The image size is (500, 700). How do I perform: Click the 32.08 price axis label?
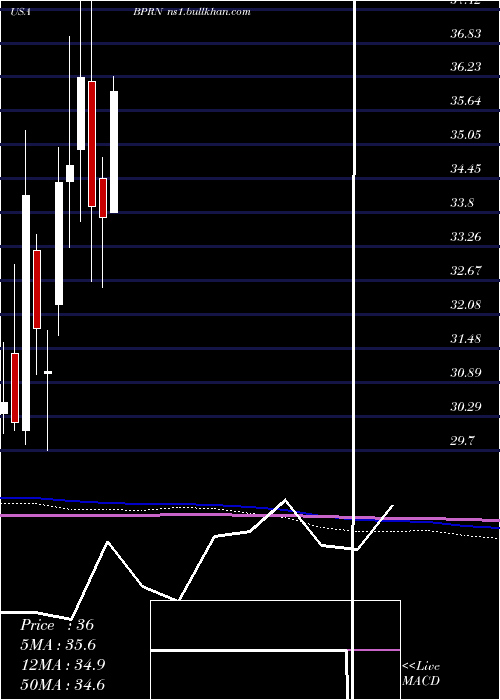click(x=466, y=304)
